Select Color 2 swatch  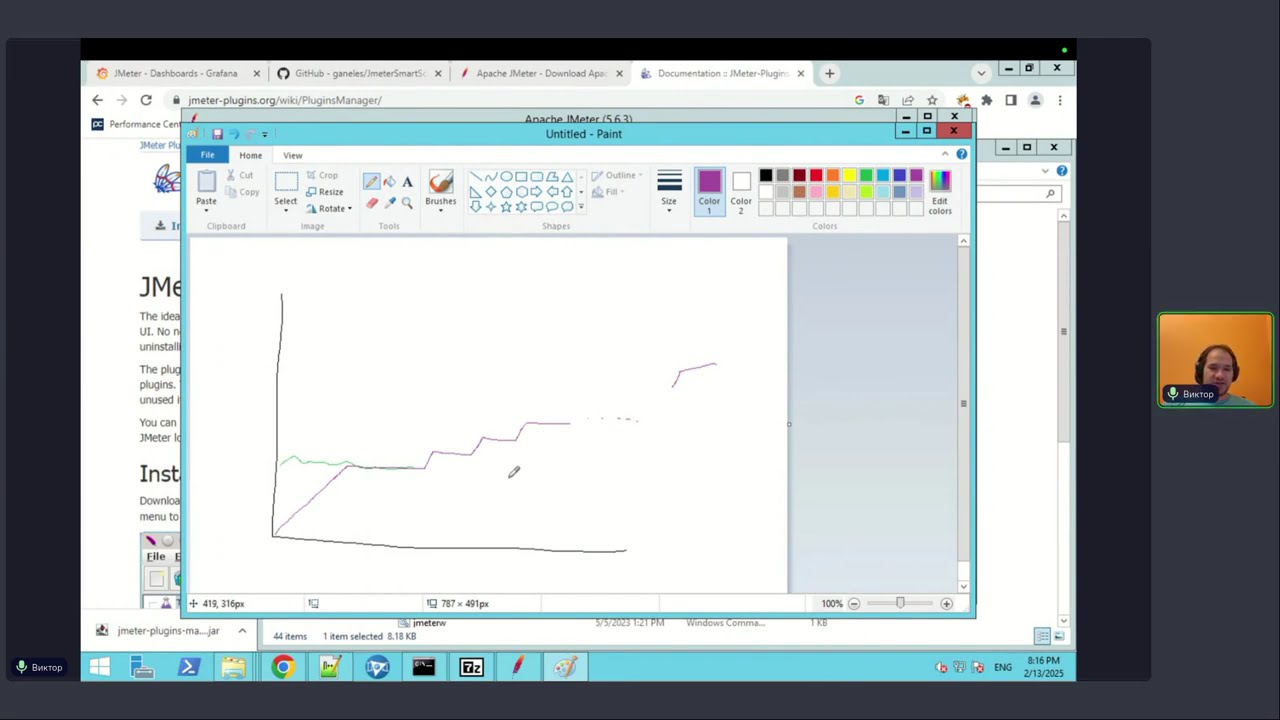point(741,192)
